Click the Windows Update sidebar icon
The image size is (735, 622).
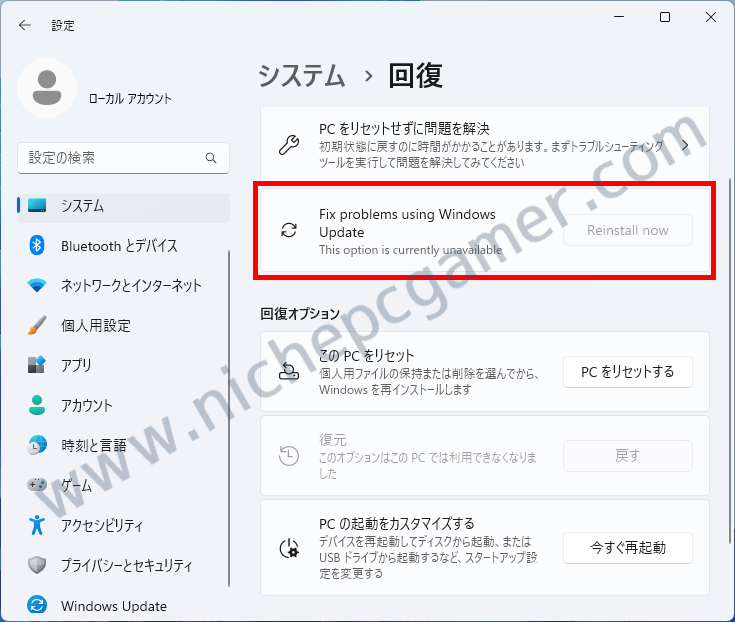pos(37,605)
